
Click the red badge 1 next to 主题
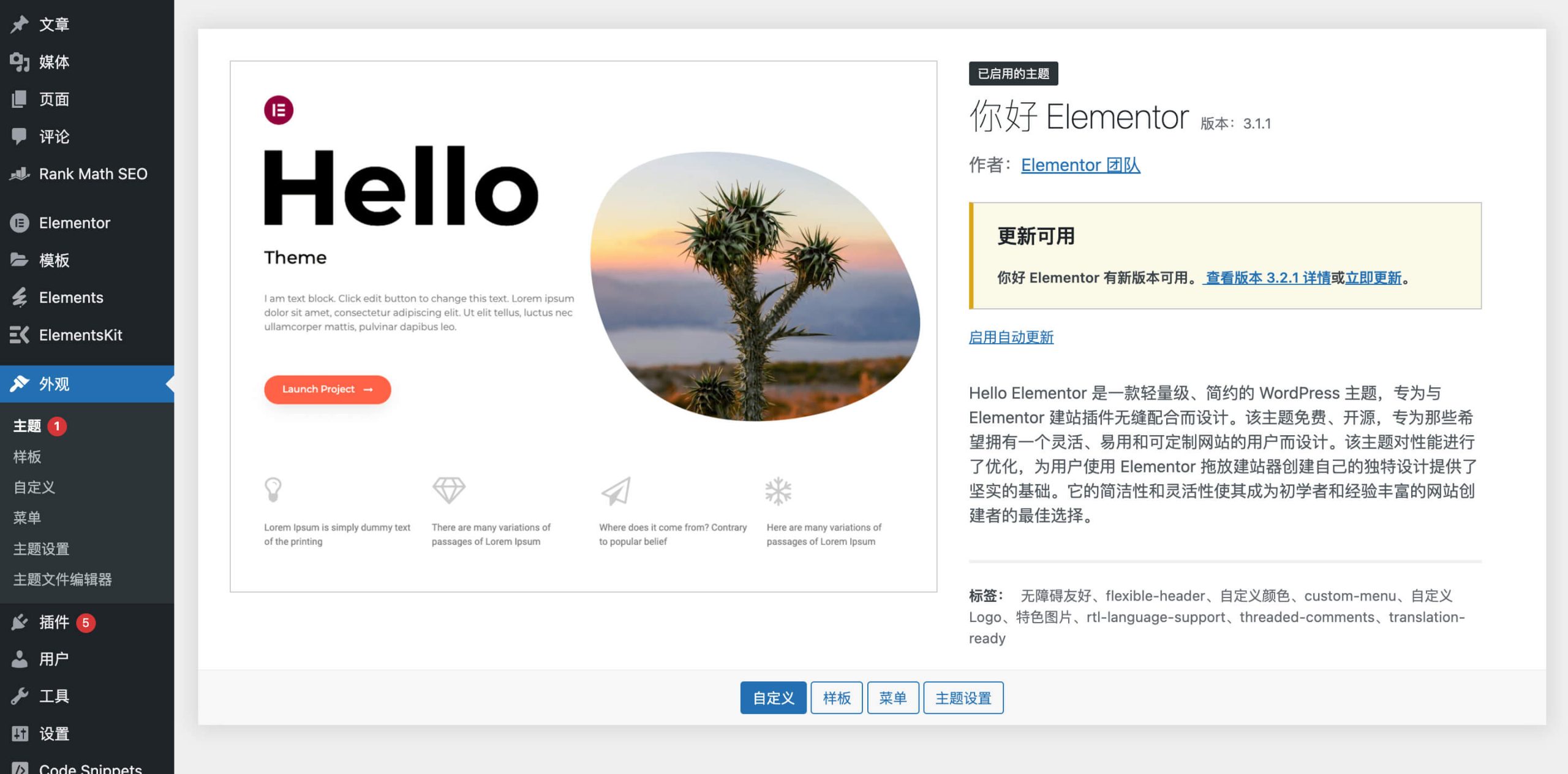pyautogui.click(x=57, y=426)
